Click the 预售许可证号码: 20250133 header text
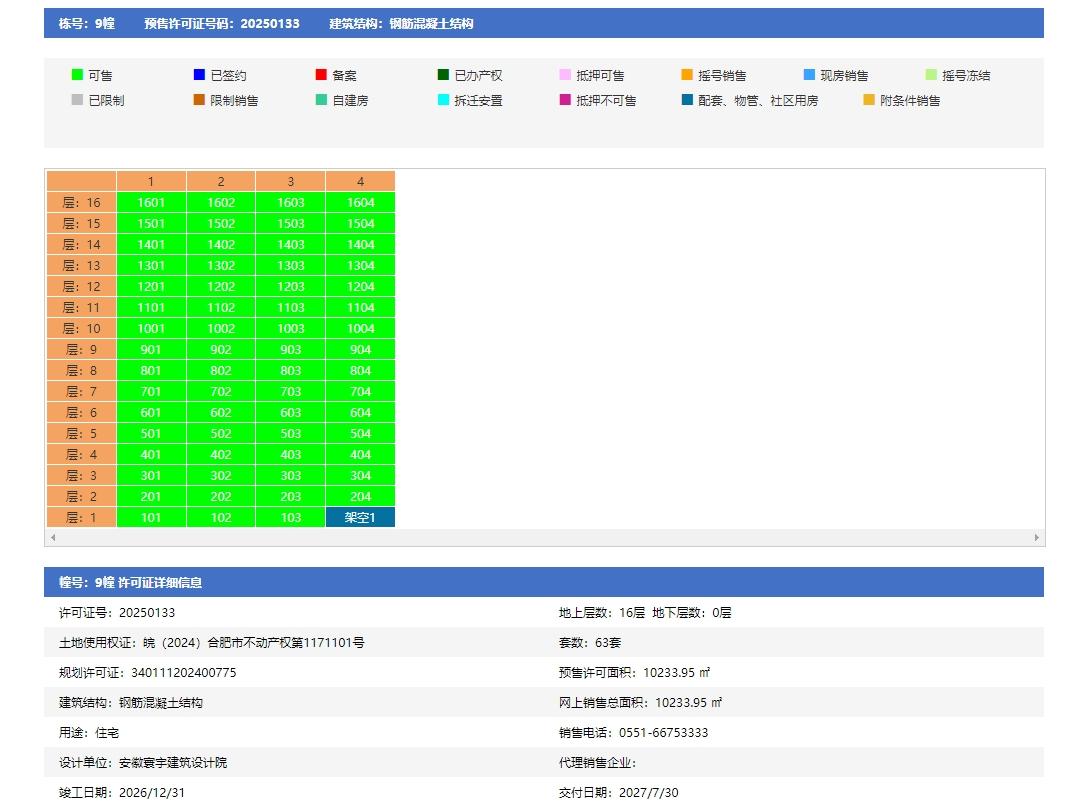The image size is (1088, 810). 222,24
